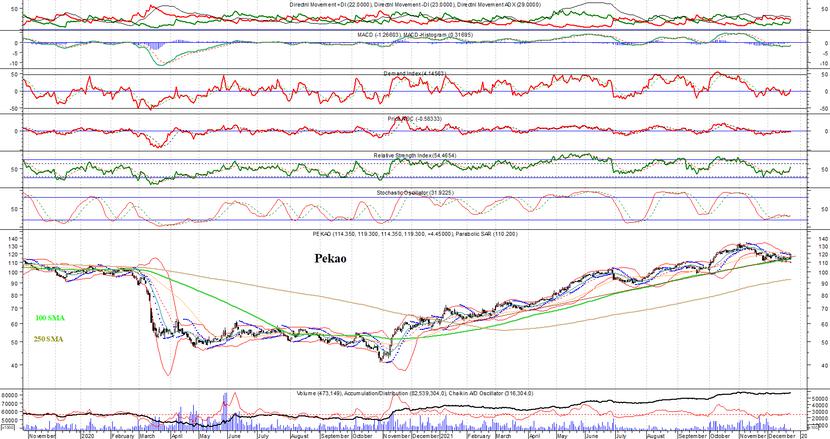Screen dimensions: 830x439
Task: Click the Demand Index panel title
Action: pos(414,73)
